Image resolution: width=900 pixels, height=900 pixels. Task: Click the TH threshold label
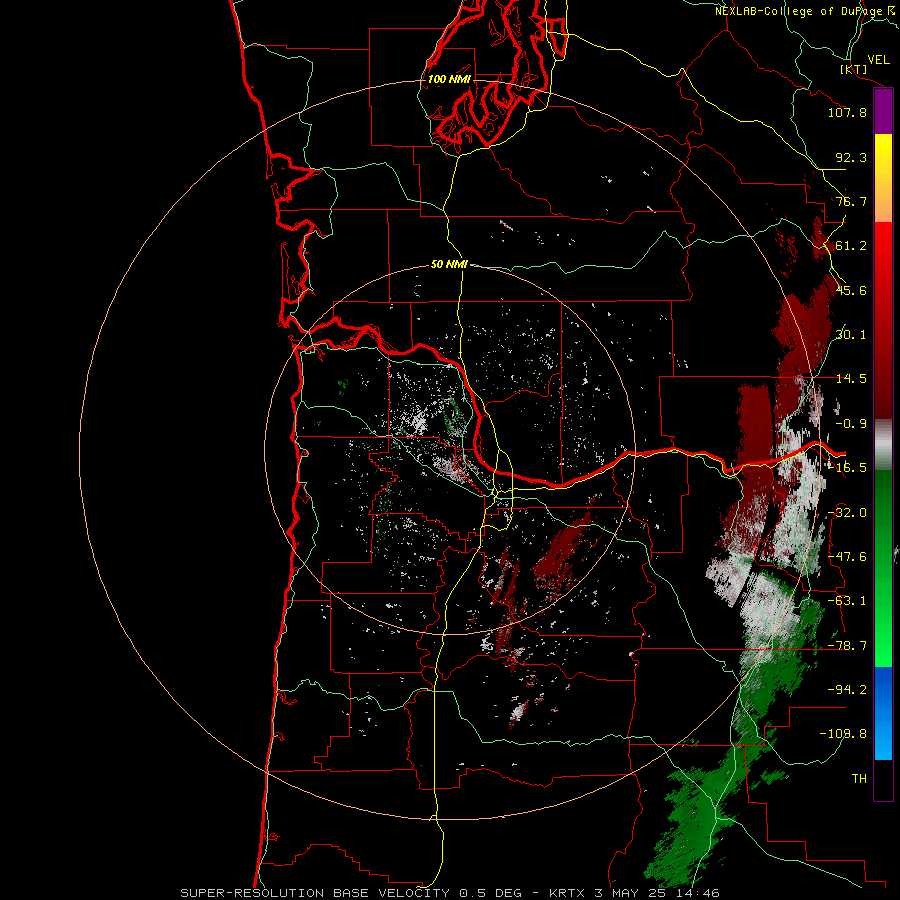(x=859, y=779)
